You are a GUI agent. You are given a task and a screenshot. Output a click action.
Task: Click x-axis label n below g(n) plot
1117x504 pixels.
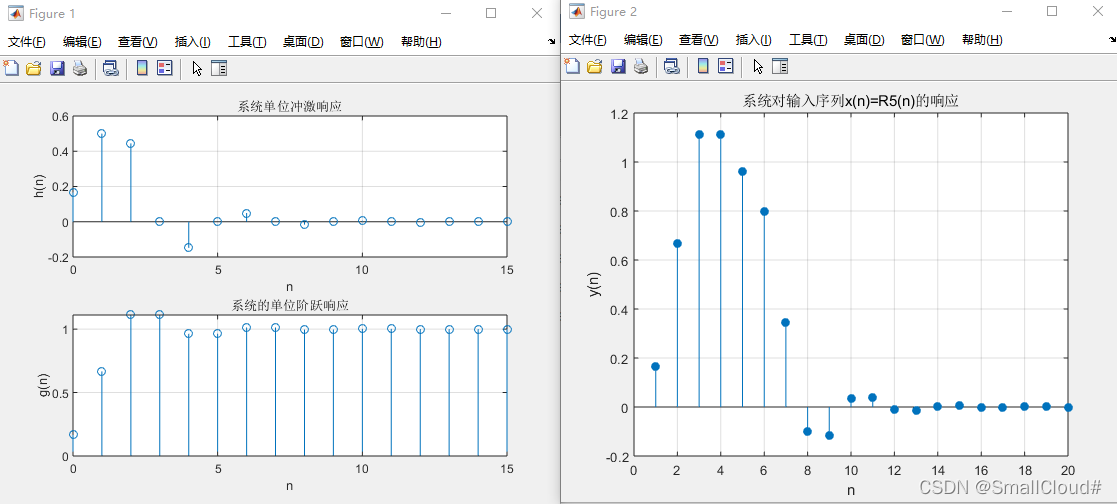[x=289, y=485]
